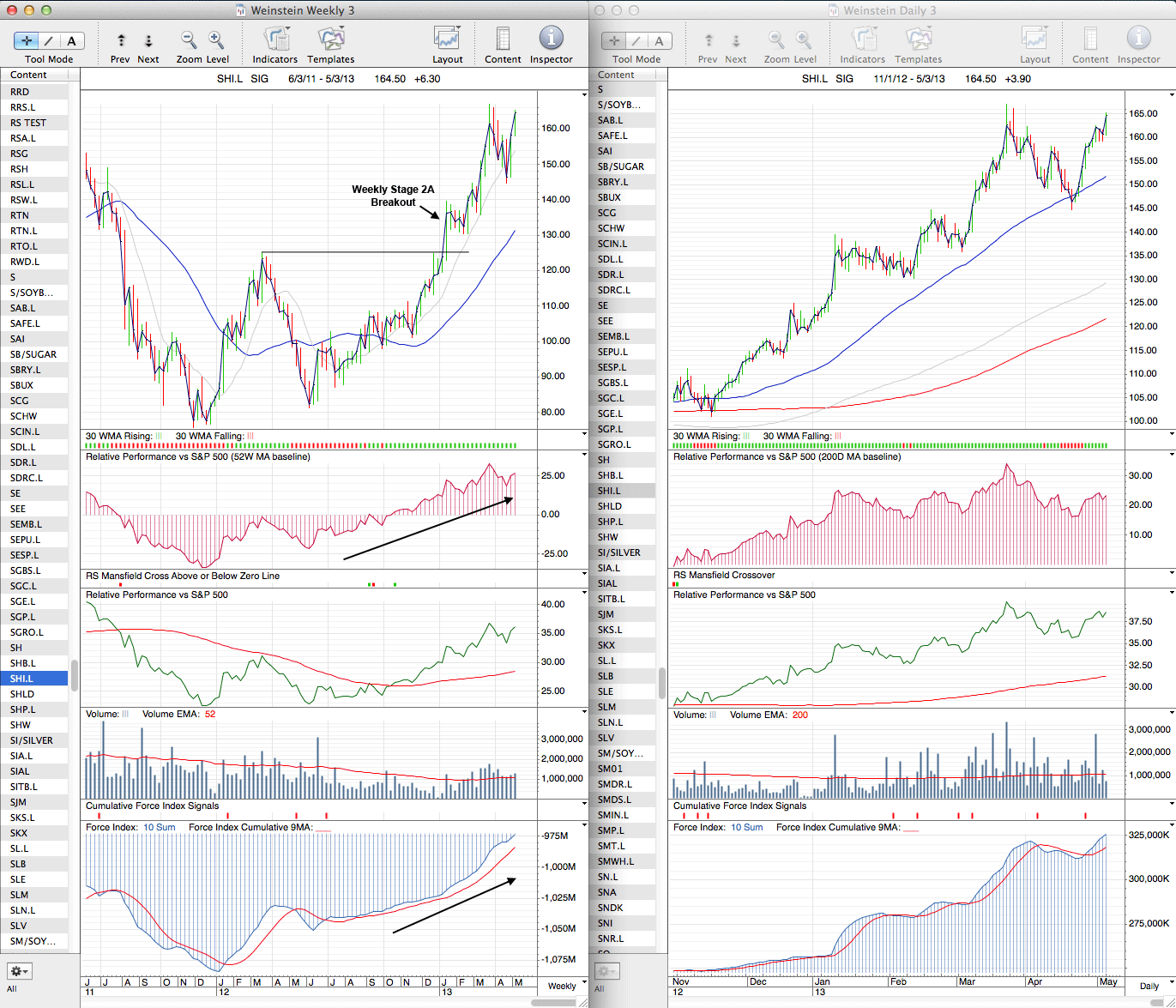Screen dimensions: 1176x1008
Task: Click the Prev arrow in Weekly window toolbar
Action: 121,41
